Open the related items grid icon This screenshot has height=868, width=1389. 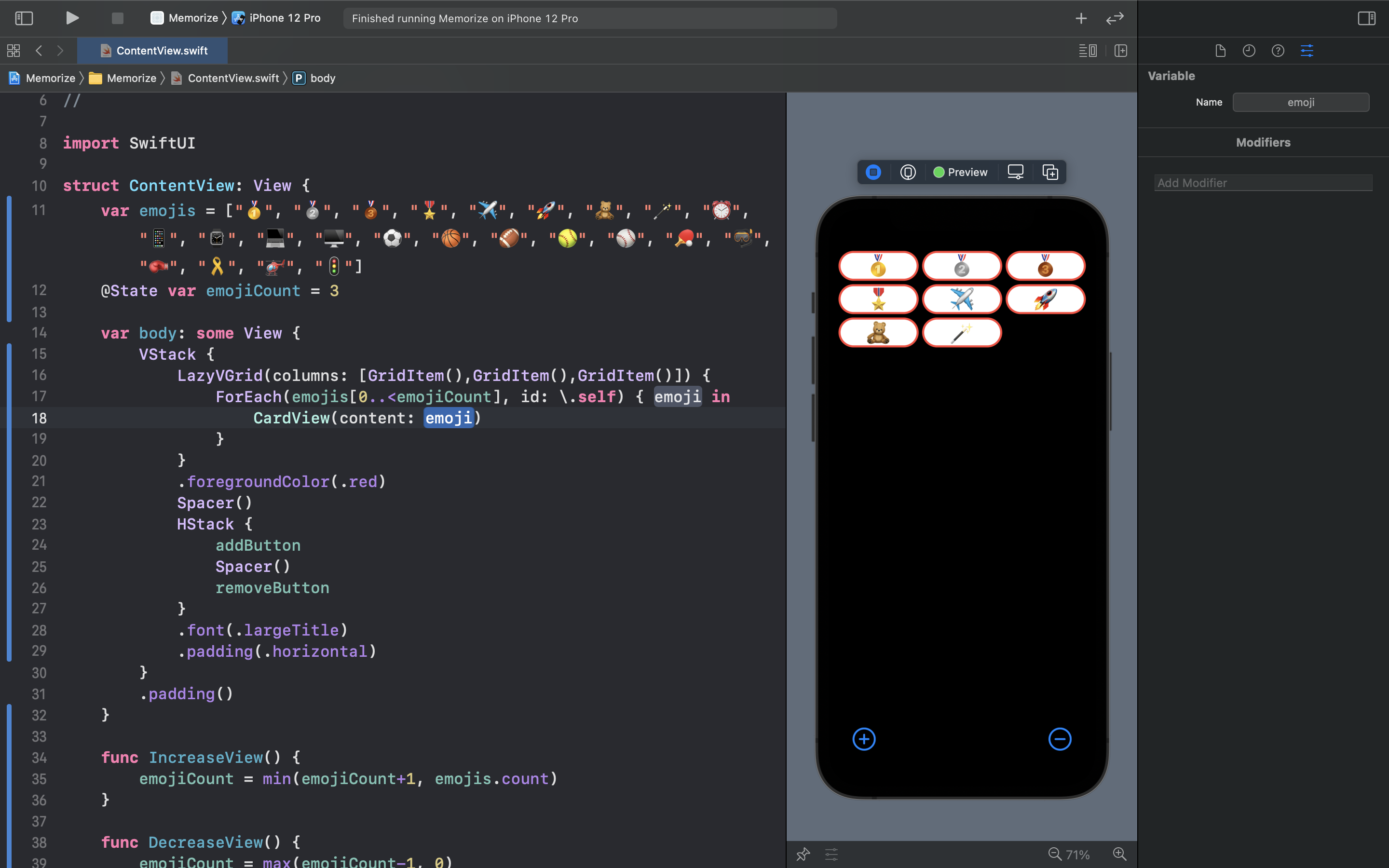(14, 51)
